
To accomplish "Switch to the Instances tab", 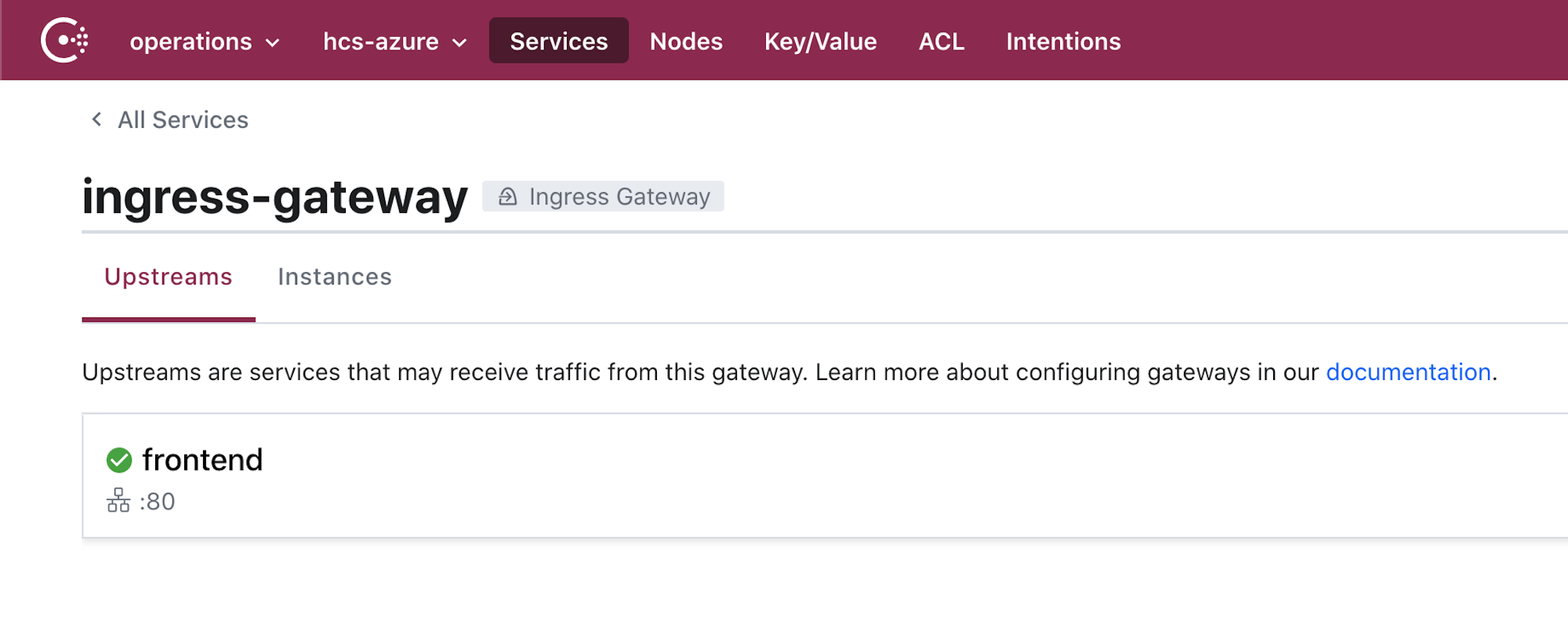I will [334, 277].
